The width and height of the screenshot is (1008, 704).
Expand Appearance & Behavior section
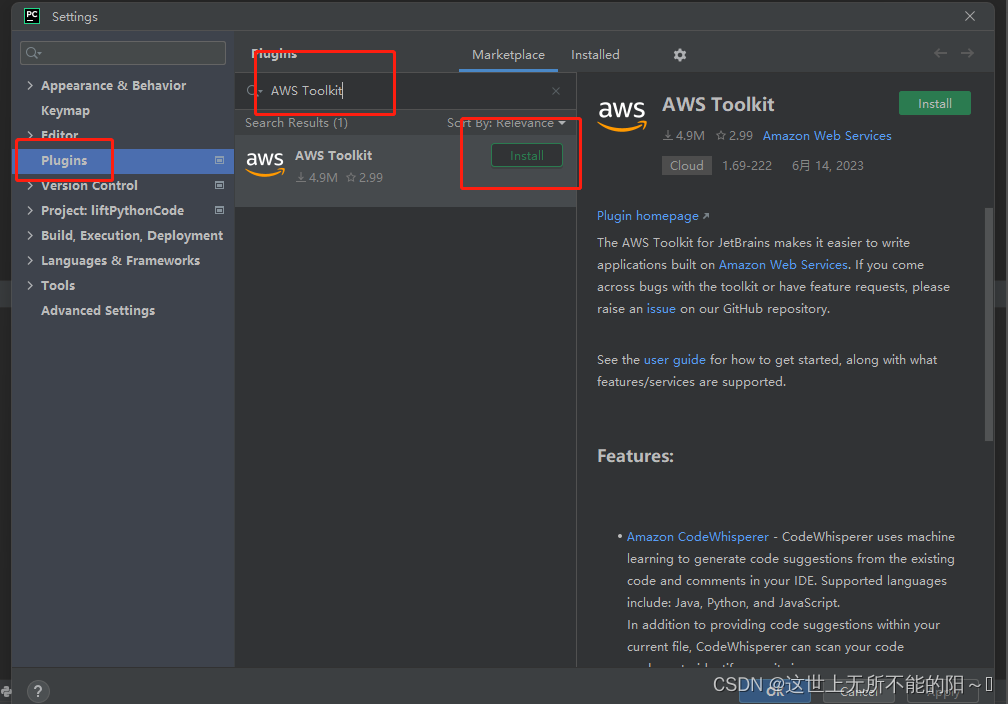coord(30,85)
